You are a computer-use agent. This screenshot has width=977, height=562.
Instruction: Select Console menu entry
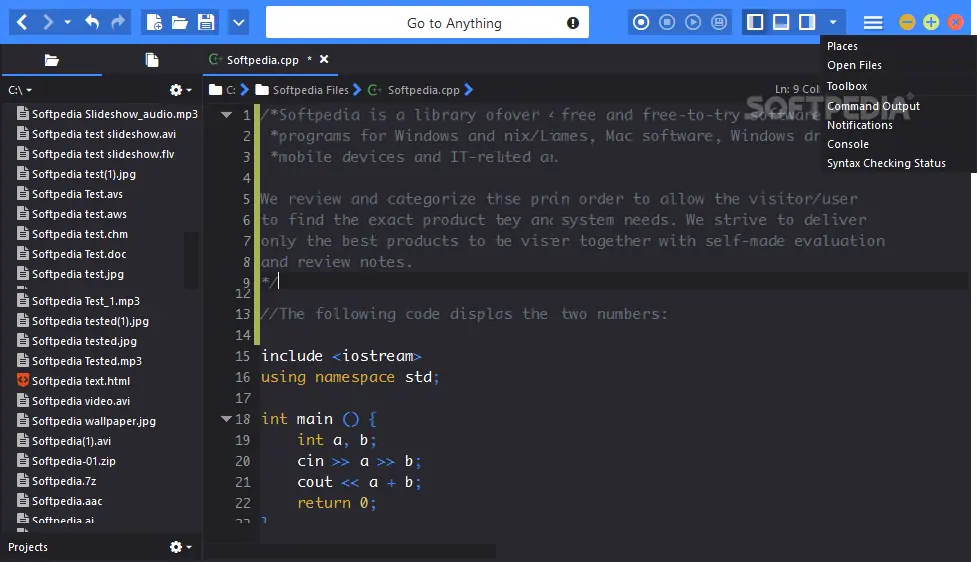point(847,144)
